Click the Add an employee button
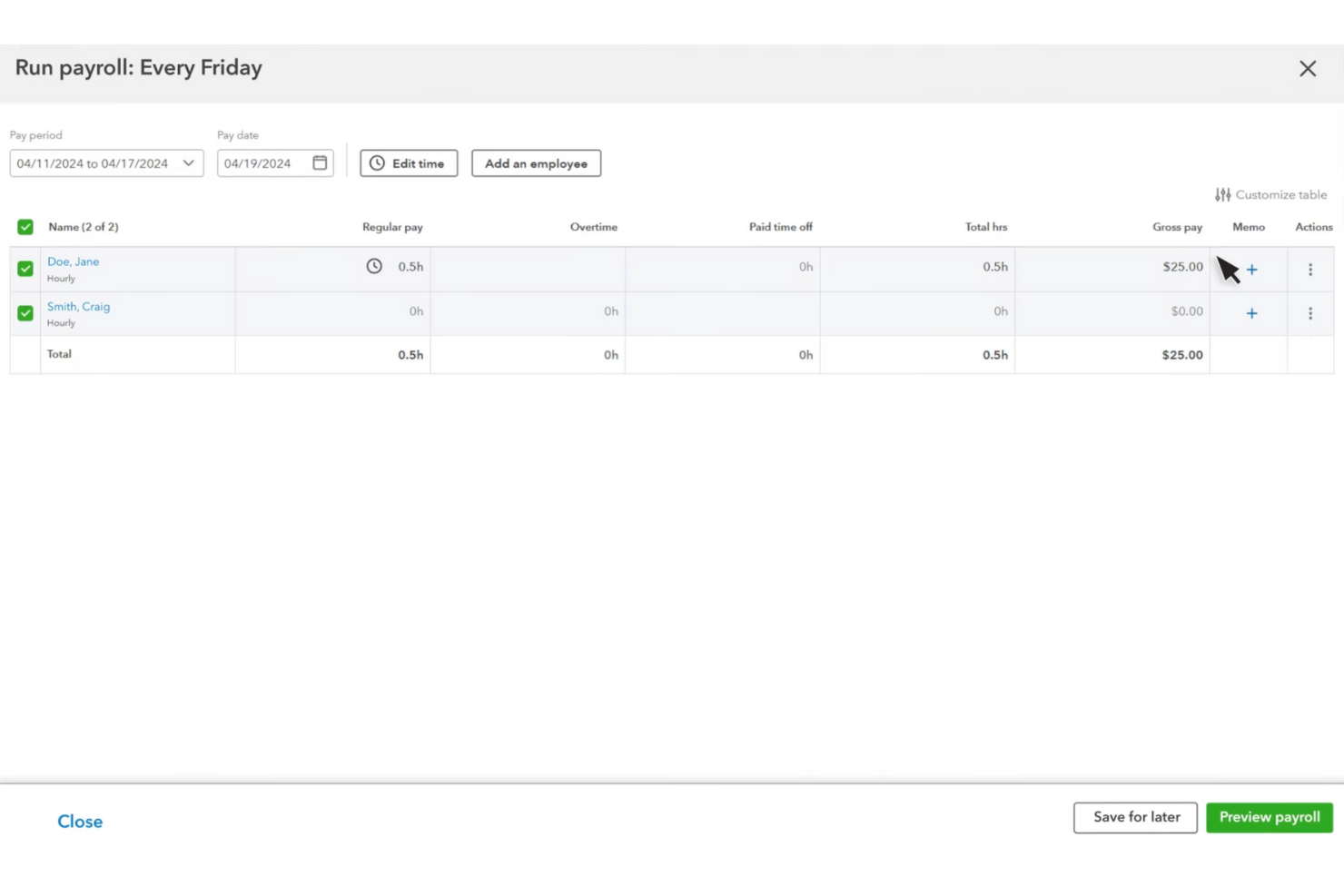 click(x=536, y=162)
